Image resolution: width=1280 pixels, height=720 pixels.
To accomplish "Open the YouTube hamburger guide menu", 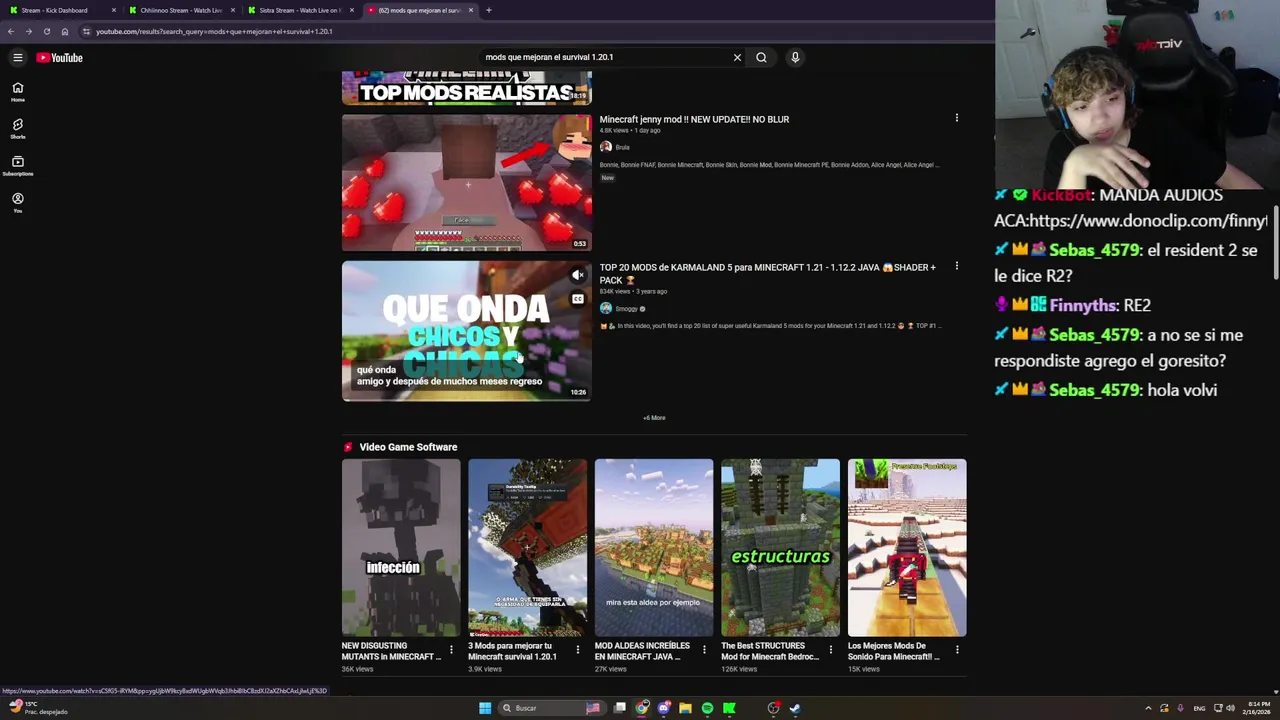I will pos(18,58).
